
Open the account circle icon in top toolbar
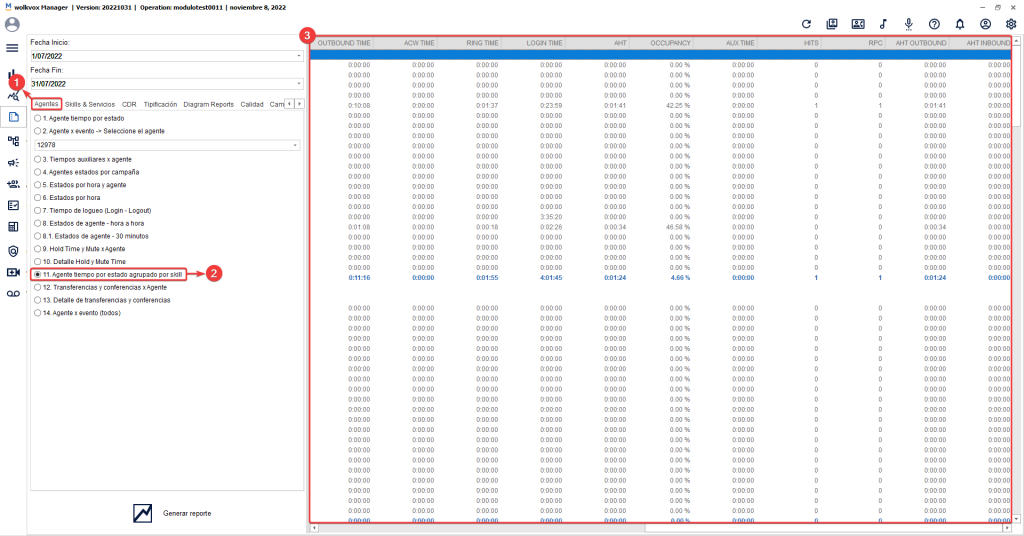coord(985,24)
